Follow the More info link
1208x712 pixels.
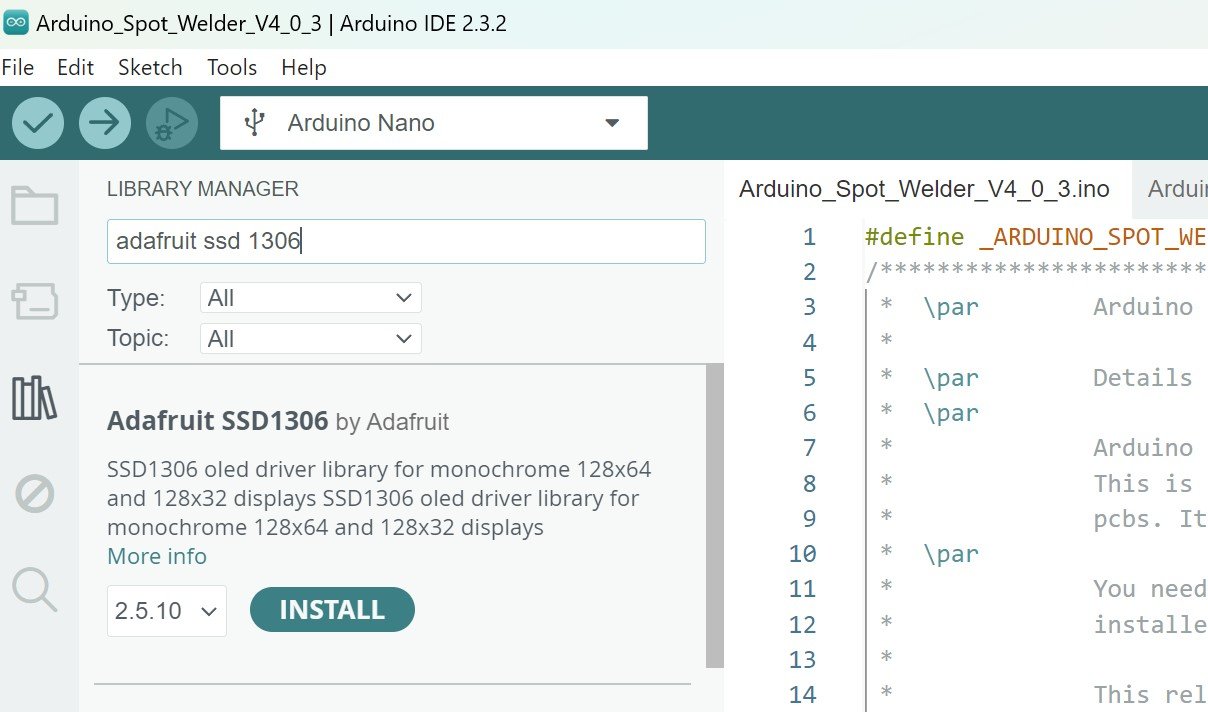click(x=157, y=556)
